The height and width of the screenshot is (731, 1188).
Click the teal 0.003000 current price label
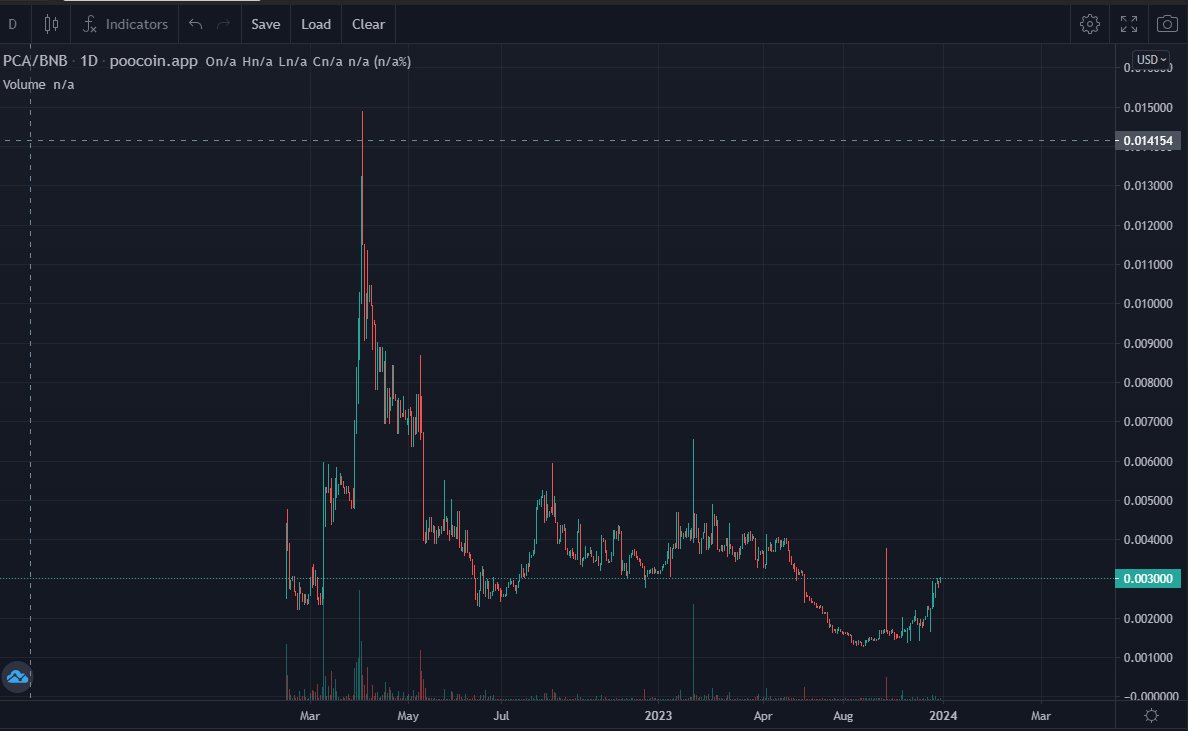1147,578
